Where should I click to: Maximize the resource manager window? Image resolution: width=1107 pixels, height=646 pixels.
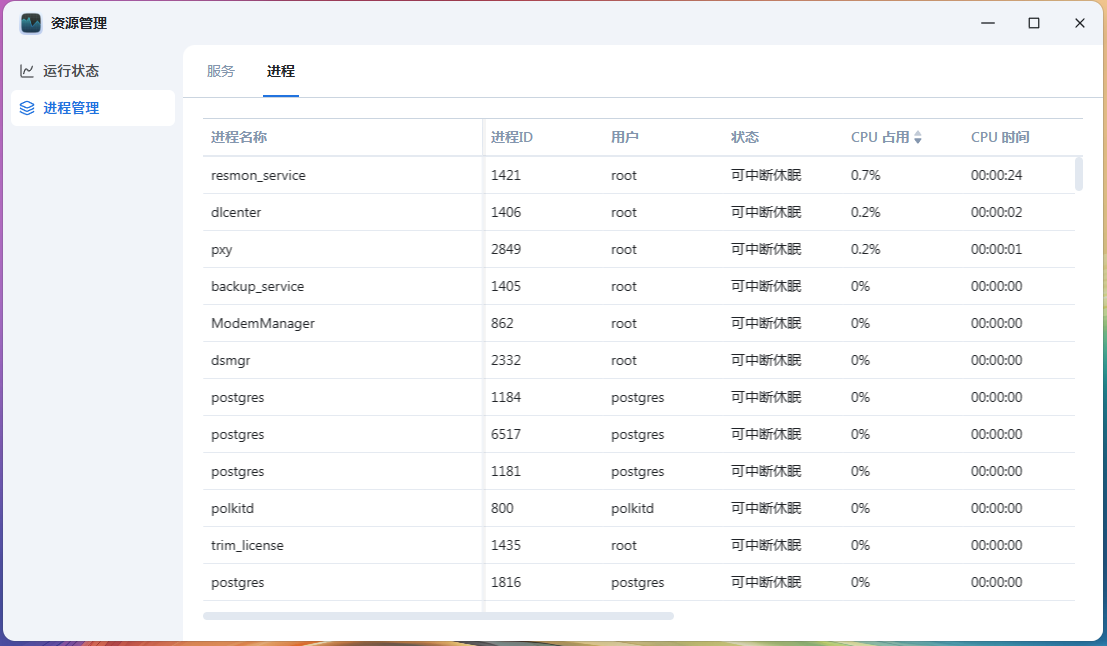[1034, 23]
